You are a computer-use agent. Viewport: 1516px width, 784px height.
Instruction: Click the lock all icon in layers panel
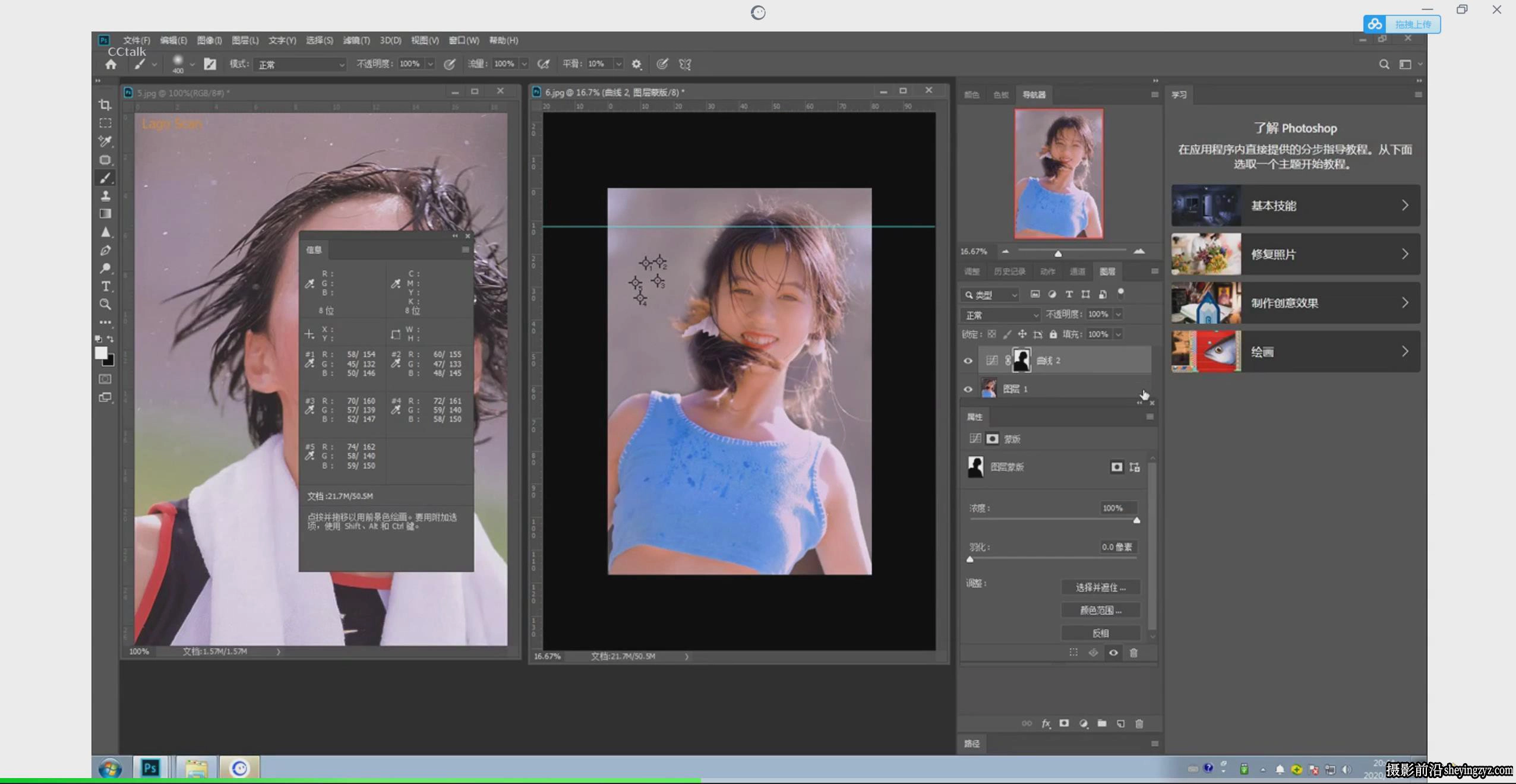1053,334
